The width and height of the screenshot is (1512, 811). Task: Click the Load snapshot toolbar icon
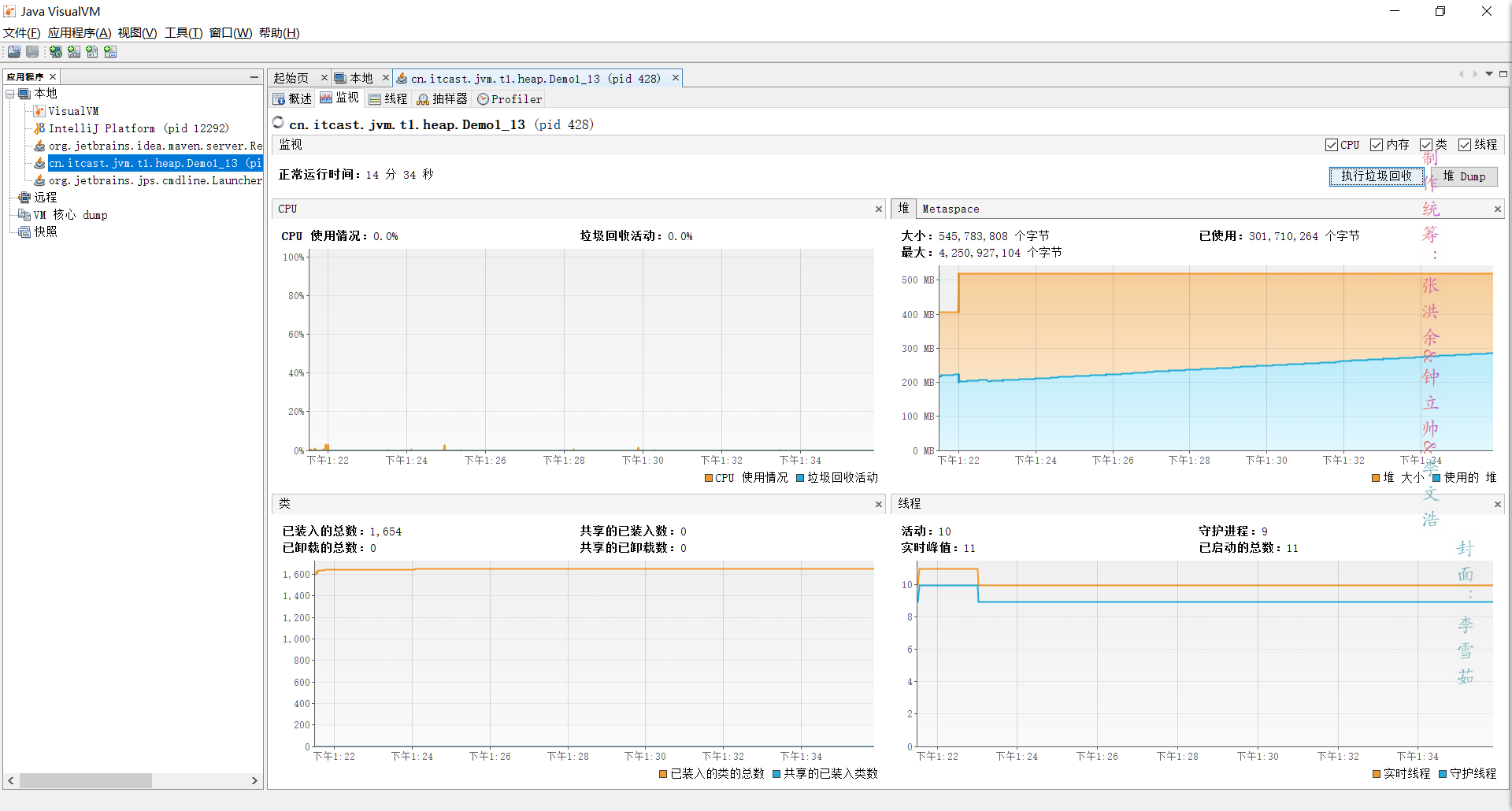(x=14, y=52)
